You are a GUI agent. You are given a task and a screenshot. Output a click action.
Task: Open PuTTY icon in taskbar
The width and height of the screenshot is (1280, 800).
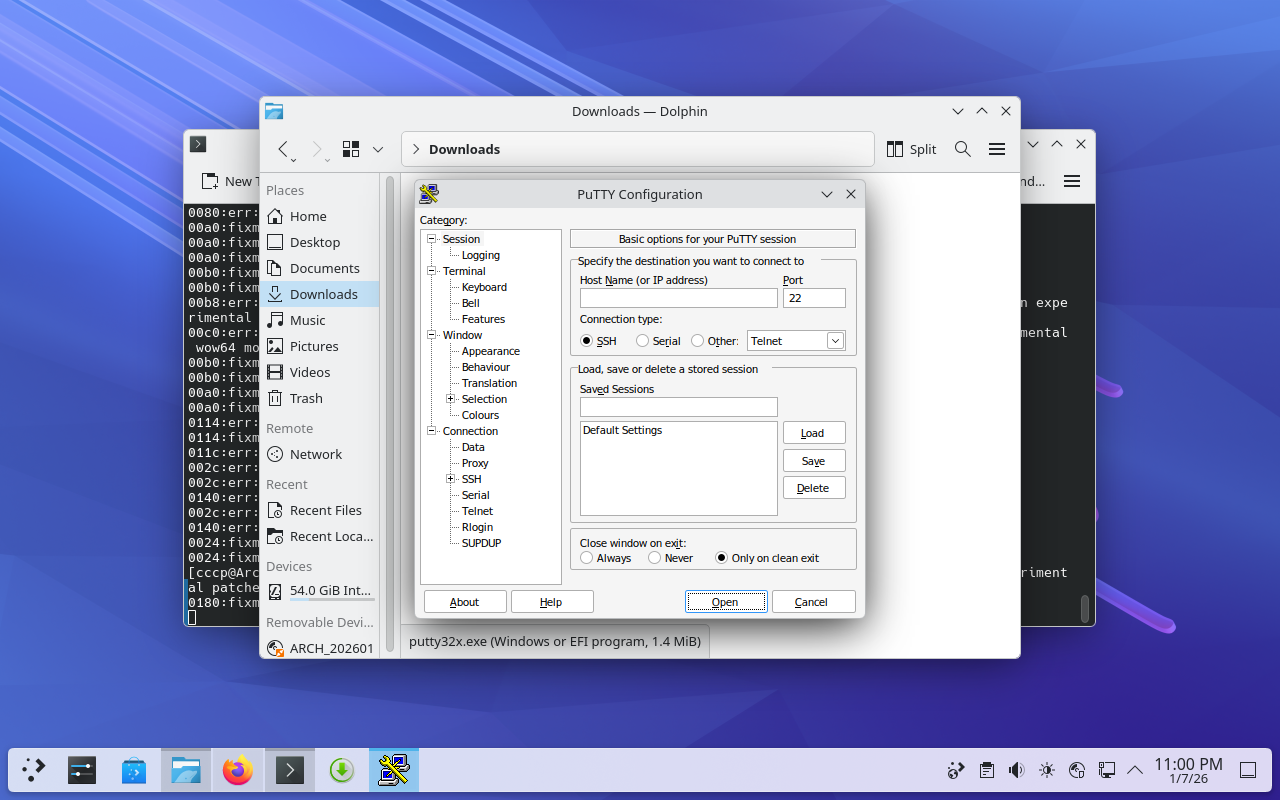pos(394,770)
